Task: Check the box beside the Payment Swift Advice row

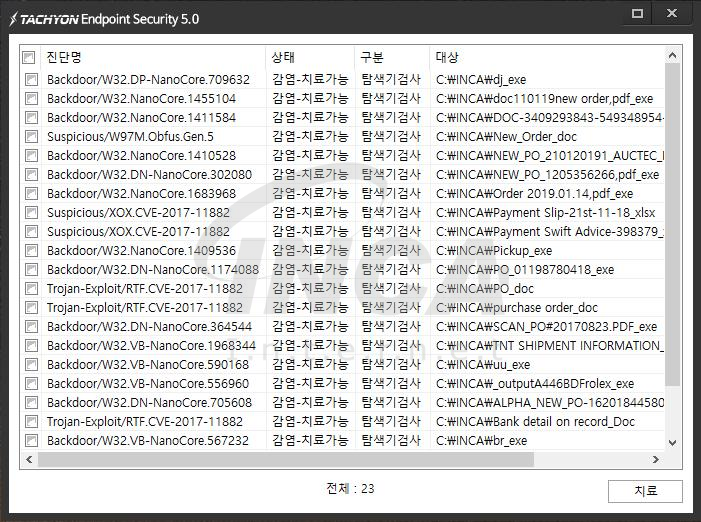Action: coord(31,232)
